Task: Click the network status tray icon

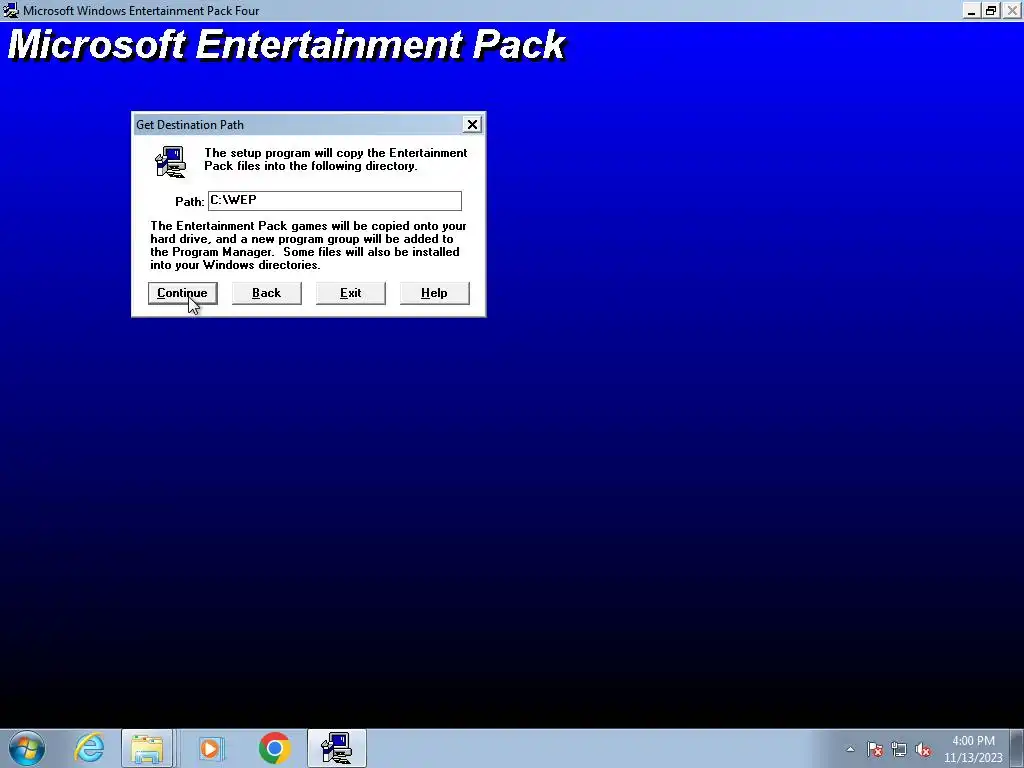Action: click(x=899, y=749)
